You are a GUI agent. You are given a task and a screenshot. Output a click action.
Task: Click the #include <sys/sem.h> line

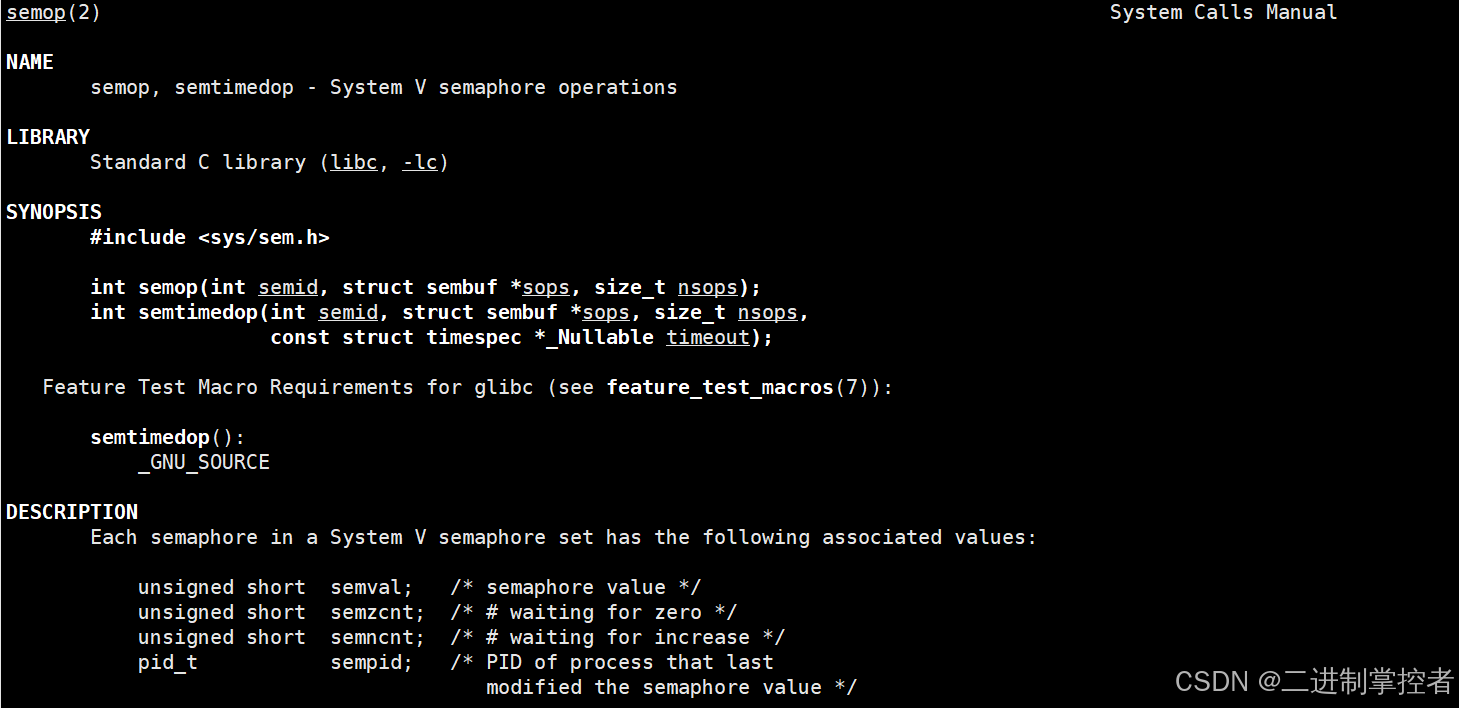[210, 237]
